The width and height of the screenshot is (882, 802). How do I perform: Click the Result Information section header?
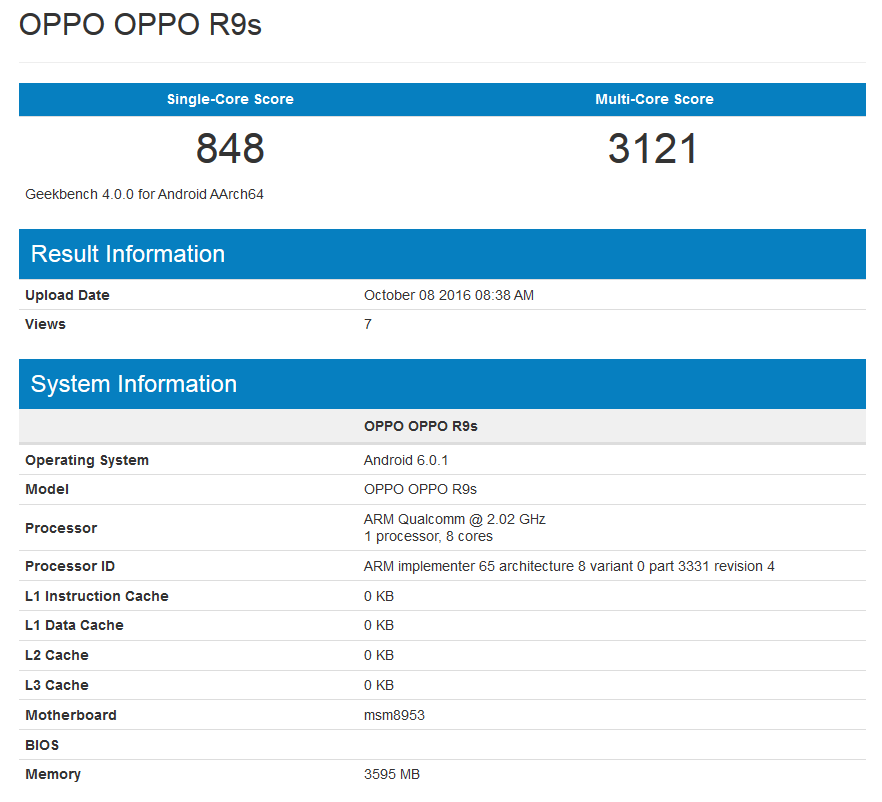click(x=125, y=254)
